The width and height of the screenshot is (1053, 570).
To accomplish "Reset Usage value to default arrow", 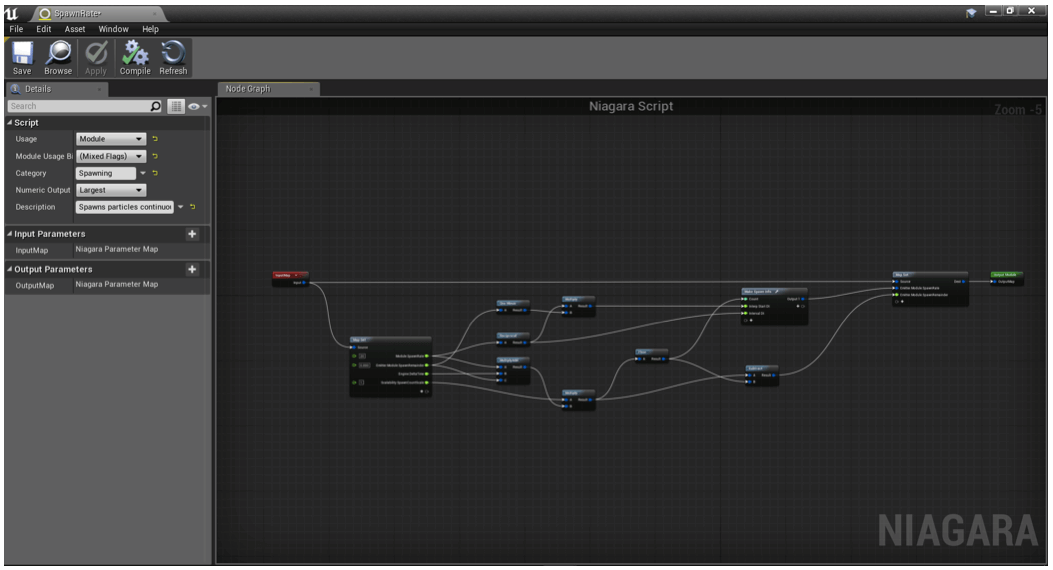I will coord(155,139).
